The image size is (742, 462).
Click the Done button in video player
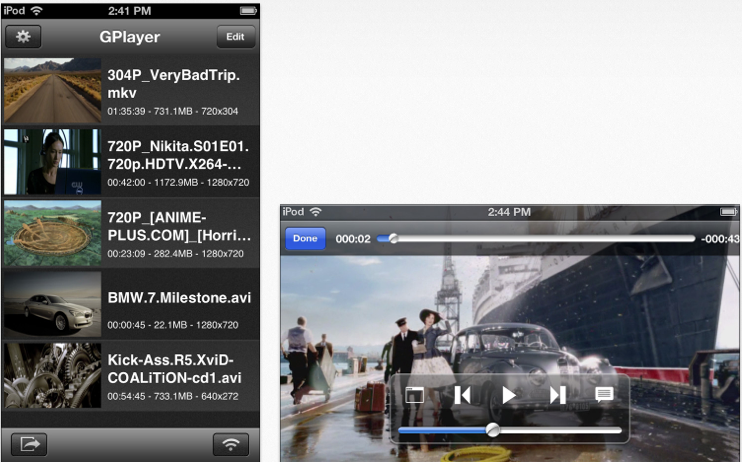[305, 238]
